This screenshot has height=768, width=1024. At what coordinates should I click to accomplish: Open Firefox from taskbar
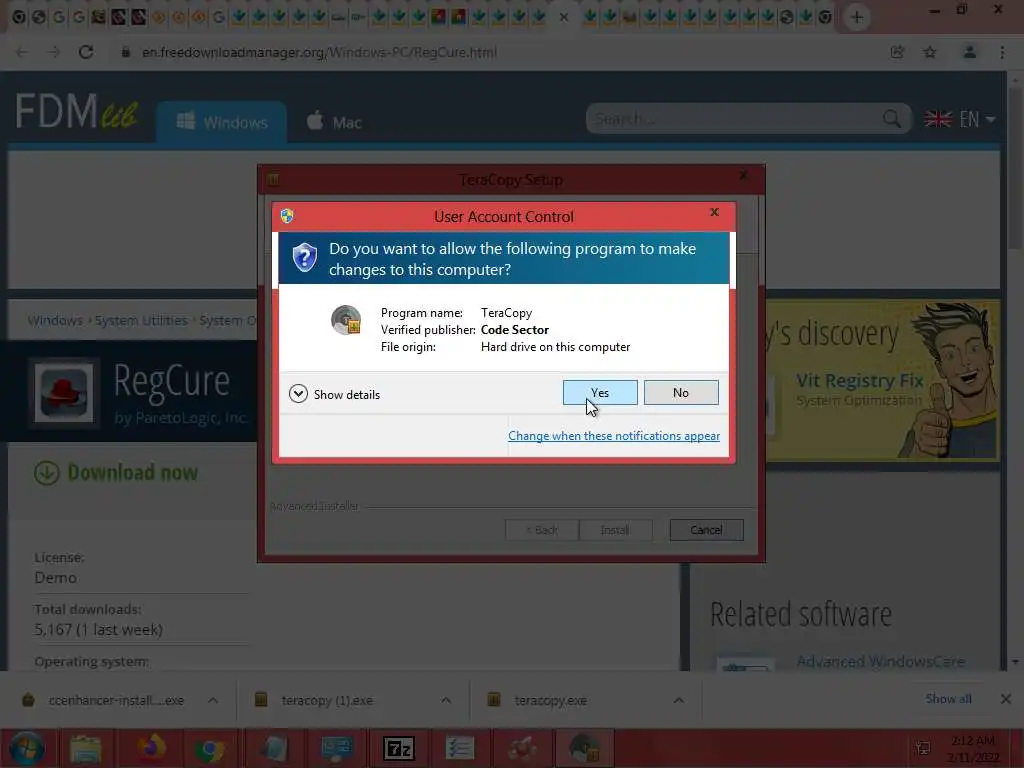151,748
